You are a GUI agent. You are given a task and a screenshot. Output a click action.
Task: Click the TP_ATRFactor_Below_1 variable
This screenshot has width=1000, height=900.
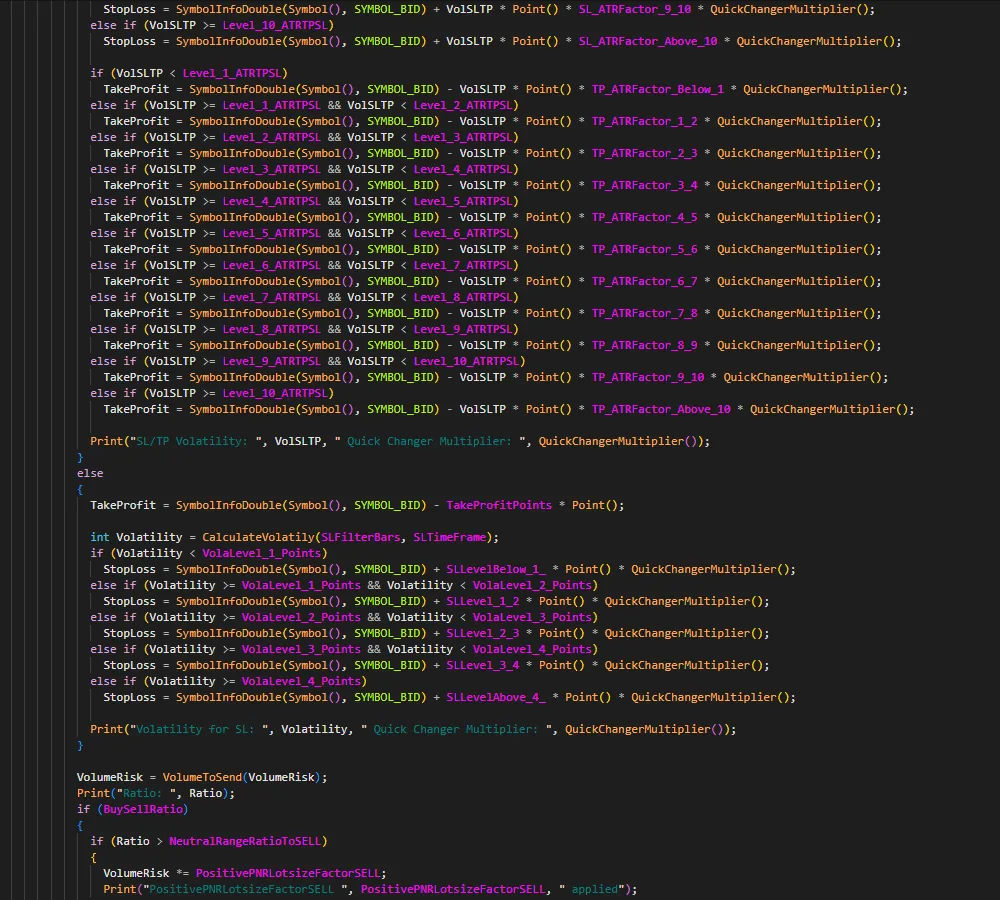click(x=657, y=89)
